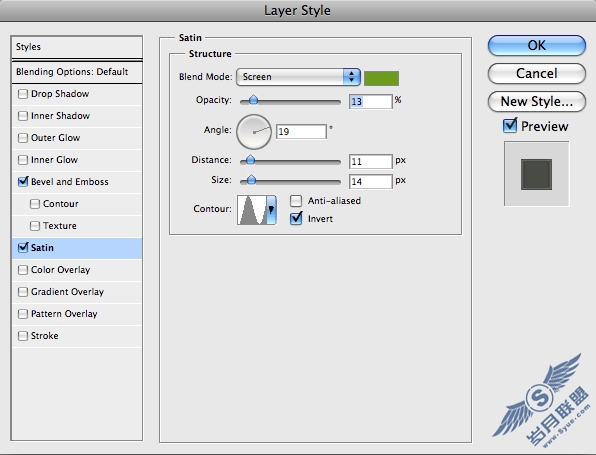Open the green satin color swatch
The width and height of the screenshot is (596, 455).
(x=381, y=78)
